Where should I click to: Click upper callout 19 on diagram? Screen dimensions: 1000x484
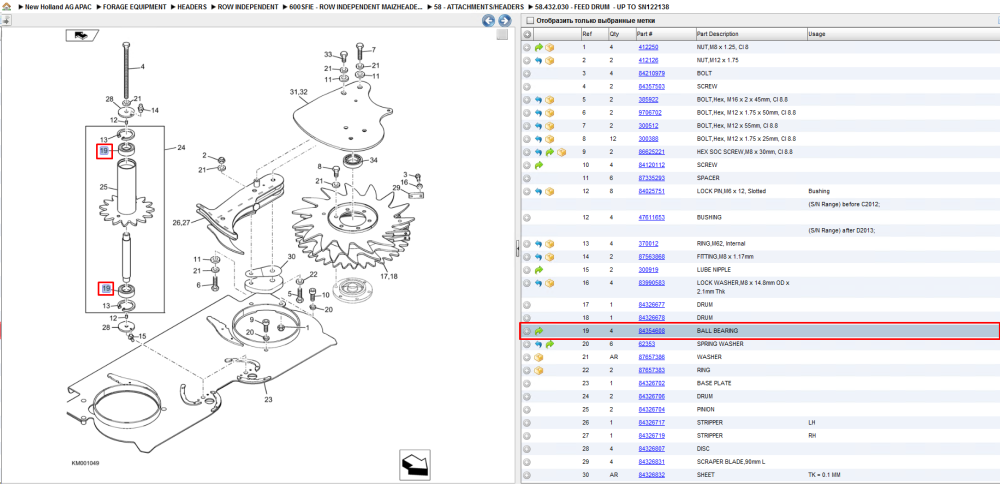click(x=105, y=151)
